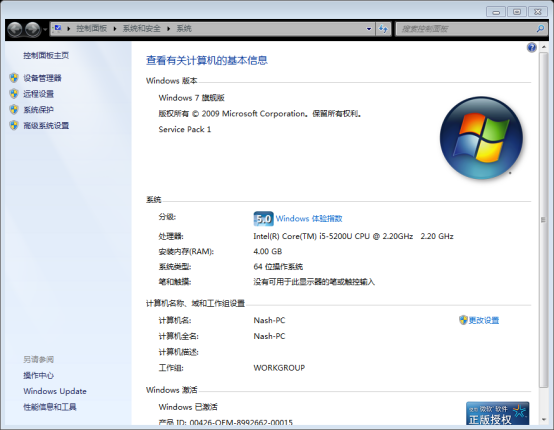The height and width of the screenshot is (430, 554).
Task: Click the shield icon beside 设备管理器
Action: 14,78
